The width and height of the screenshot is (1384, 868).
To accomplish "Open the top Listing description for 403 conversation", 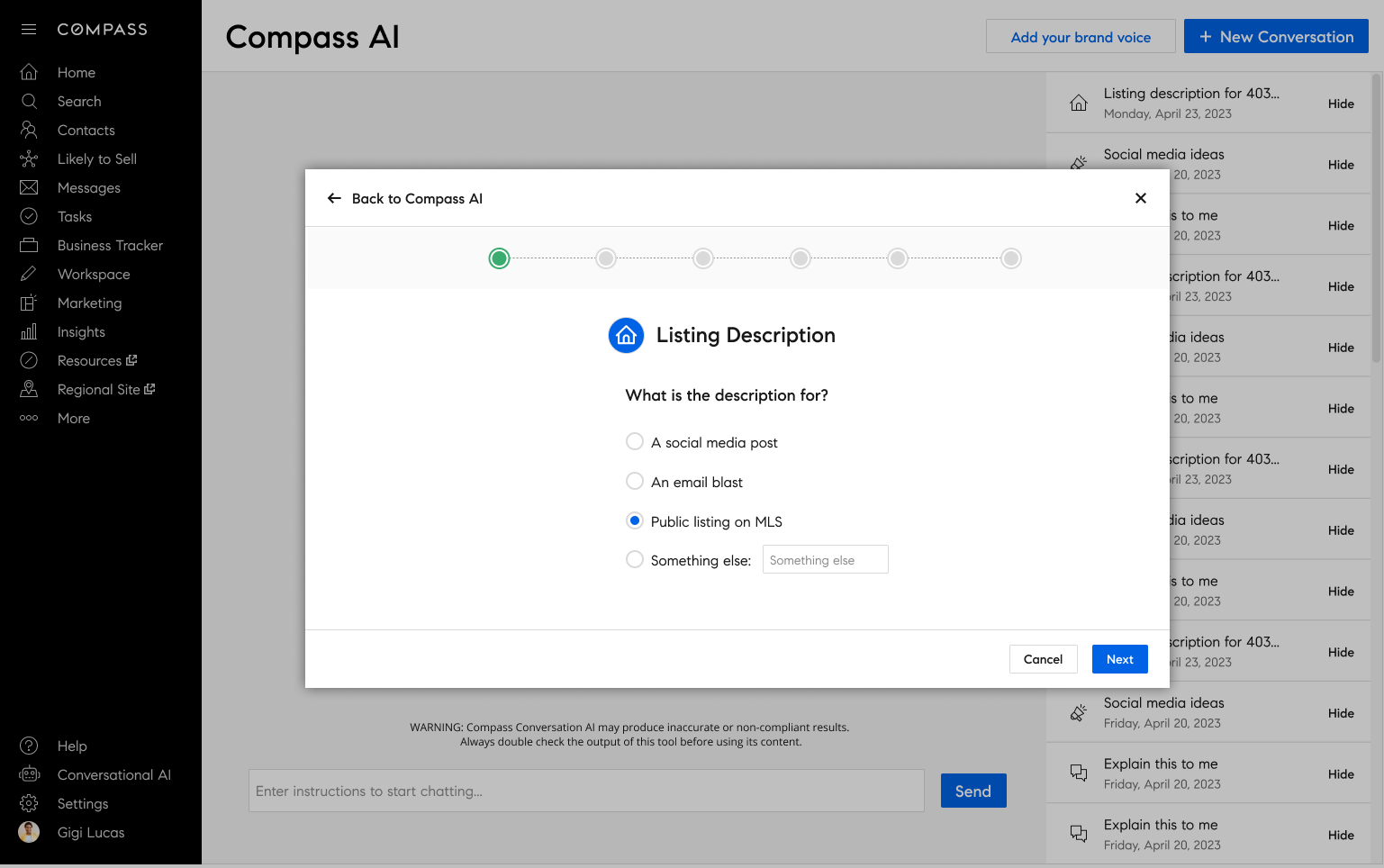I will coord(1208,103).
